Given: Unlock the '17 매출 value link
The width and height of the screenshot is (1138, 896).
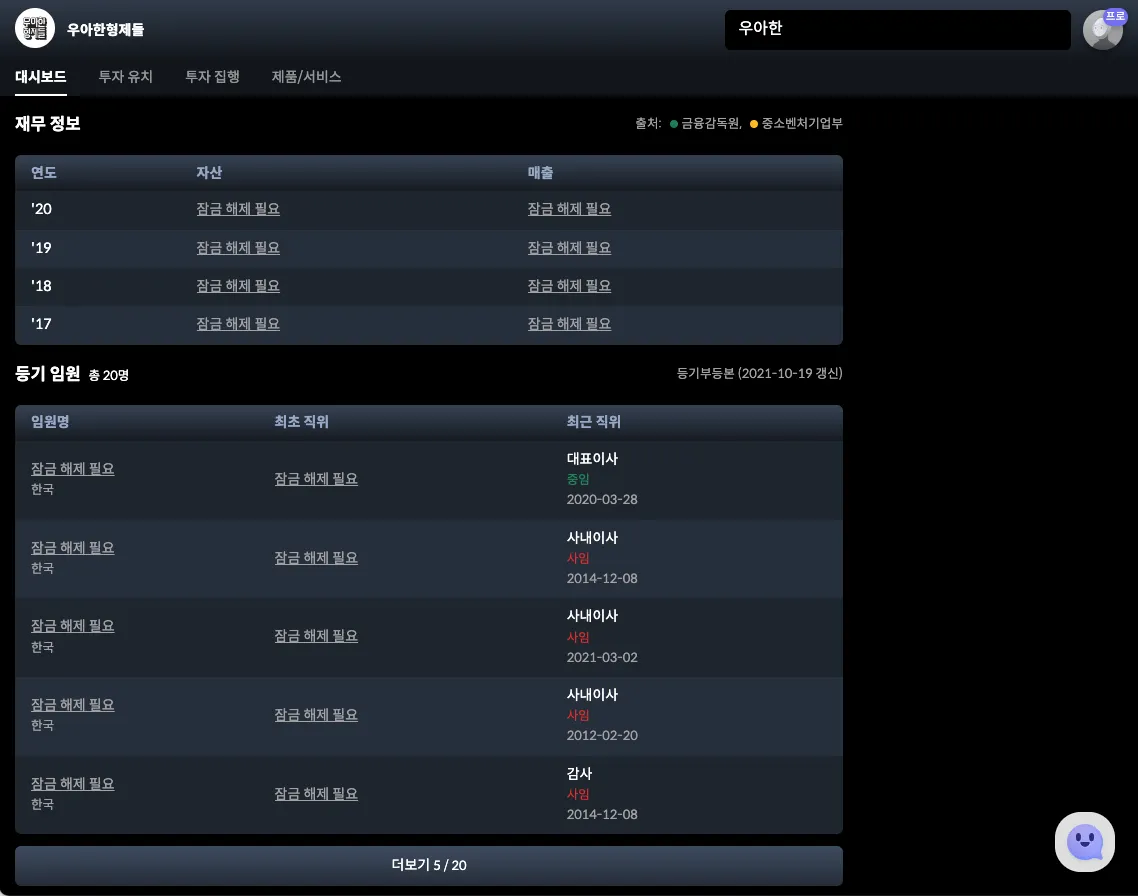Looking at the screenshot, I should click(x=569, y=324).
